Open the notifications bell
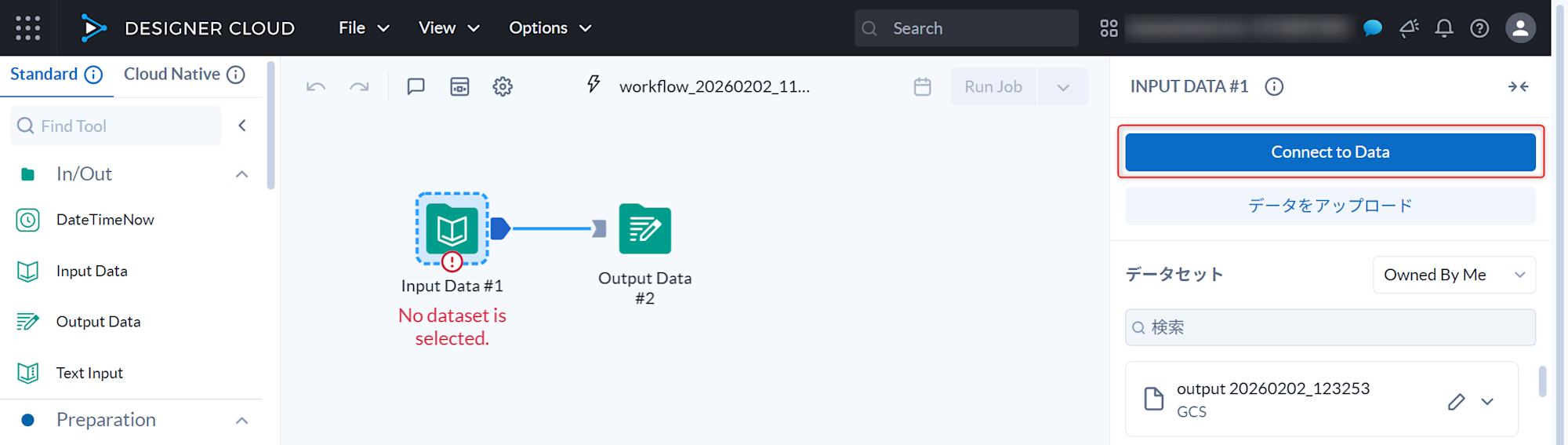Image resolution: width=1568 pixels, height=445 pixels. (1444, 28)
